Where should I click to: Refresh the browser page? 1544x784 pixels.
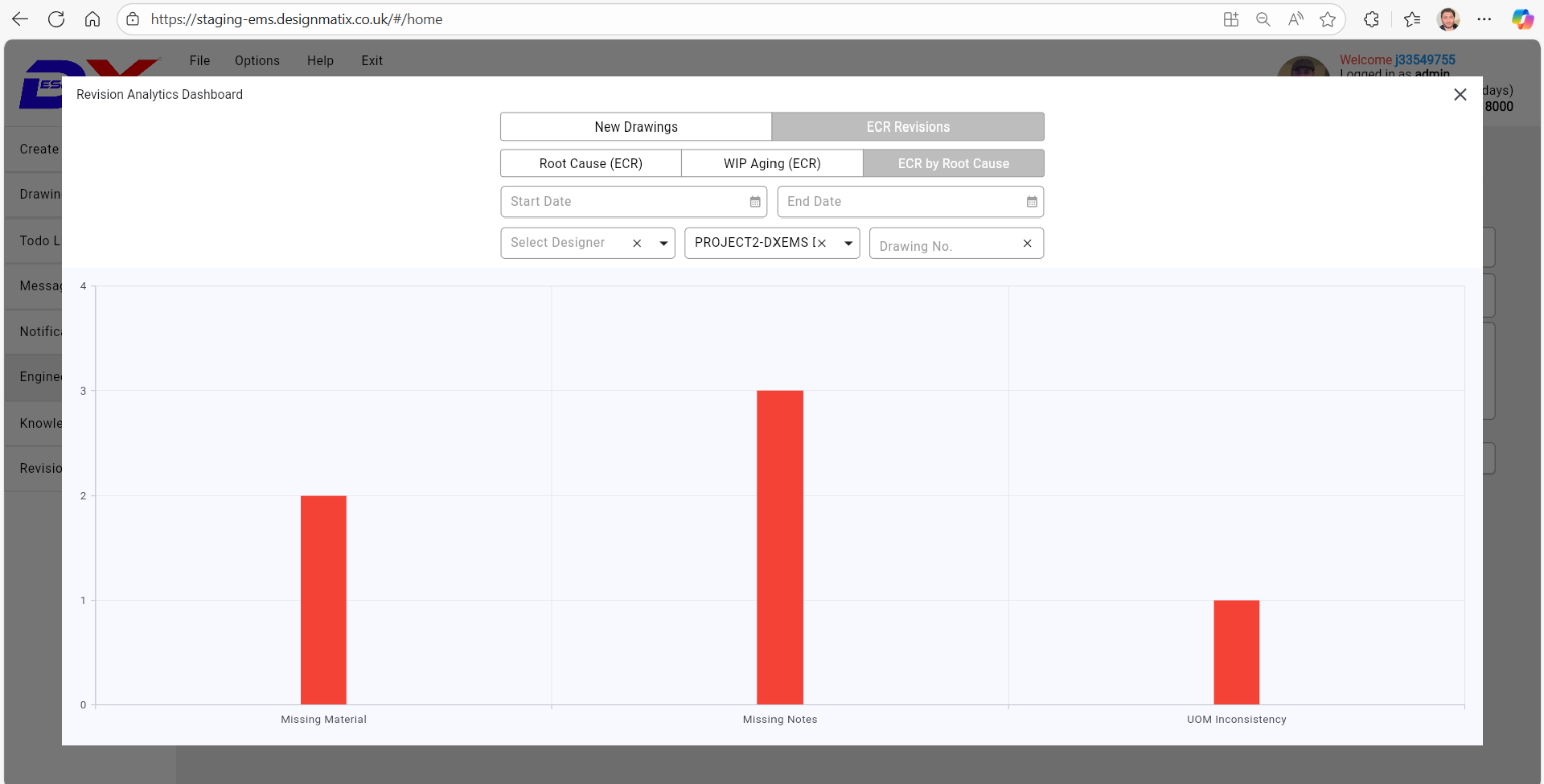(x=56, y=19)
